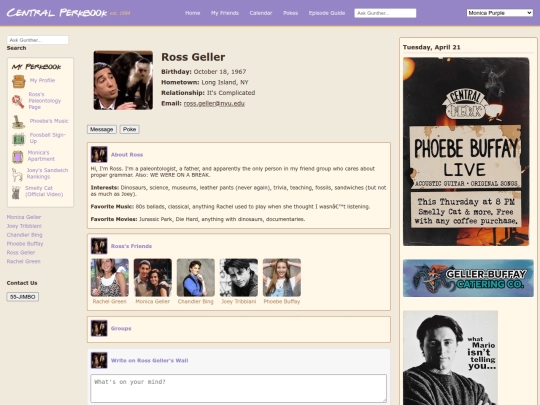
Task: Click the Poke button
Action: click(x=129, y=129)
